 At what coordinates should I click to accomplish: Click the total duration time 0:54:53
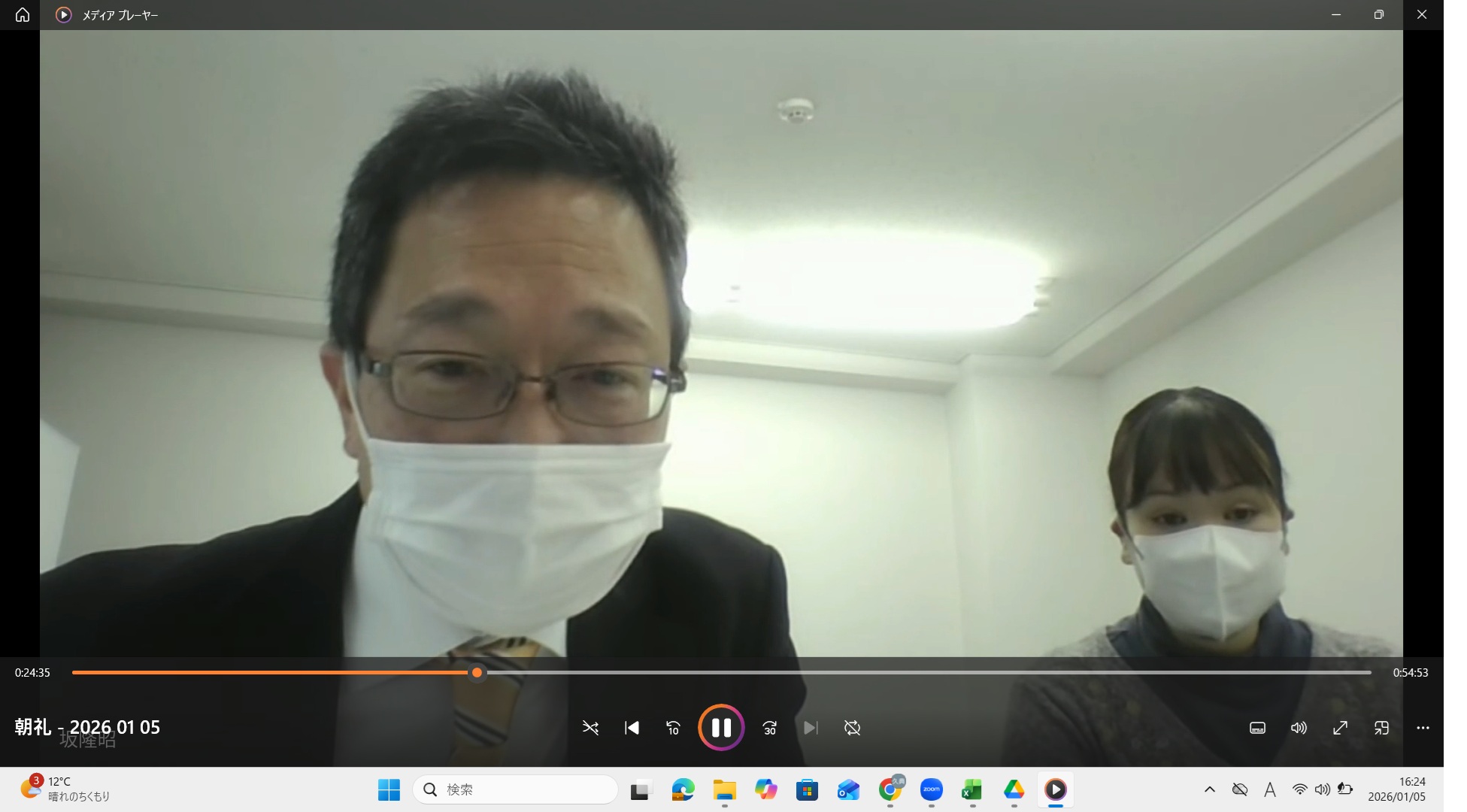pyautogui.click(x=1410, y=672)
